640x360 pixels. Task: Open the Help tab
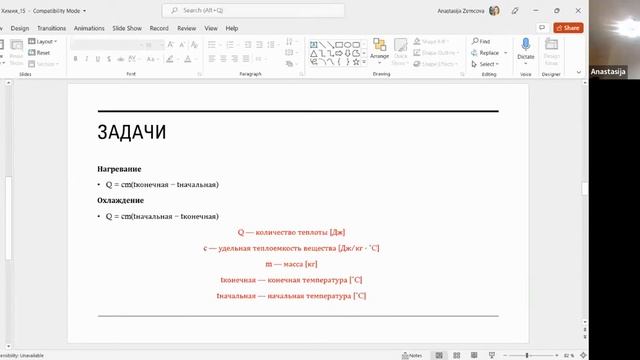(232, 28)
